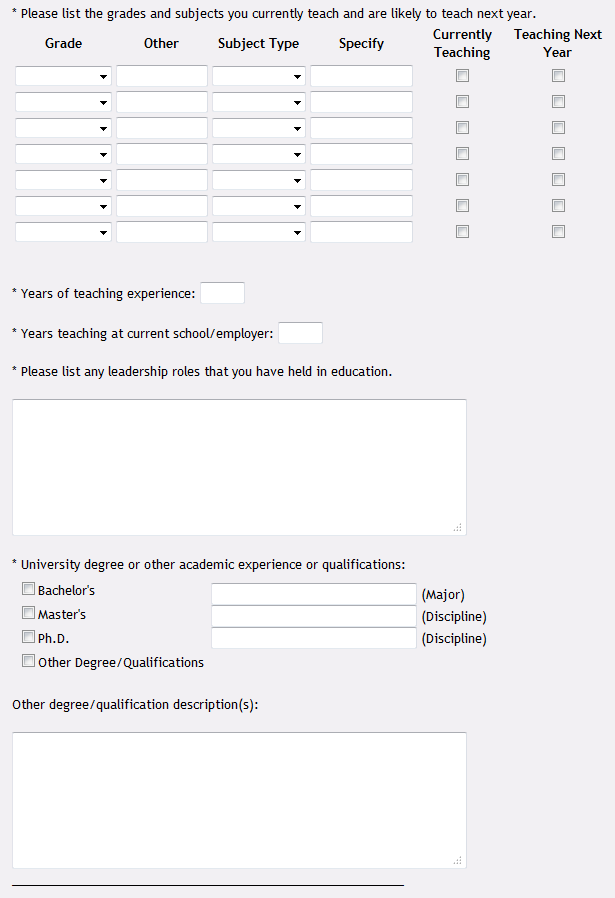Tick last row Teaching Next Year checkbox
The image size is (615, 898).
point(558,232)
